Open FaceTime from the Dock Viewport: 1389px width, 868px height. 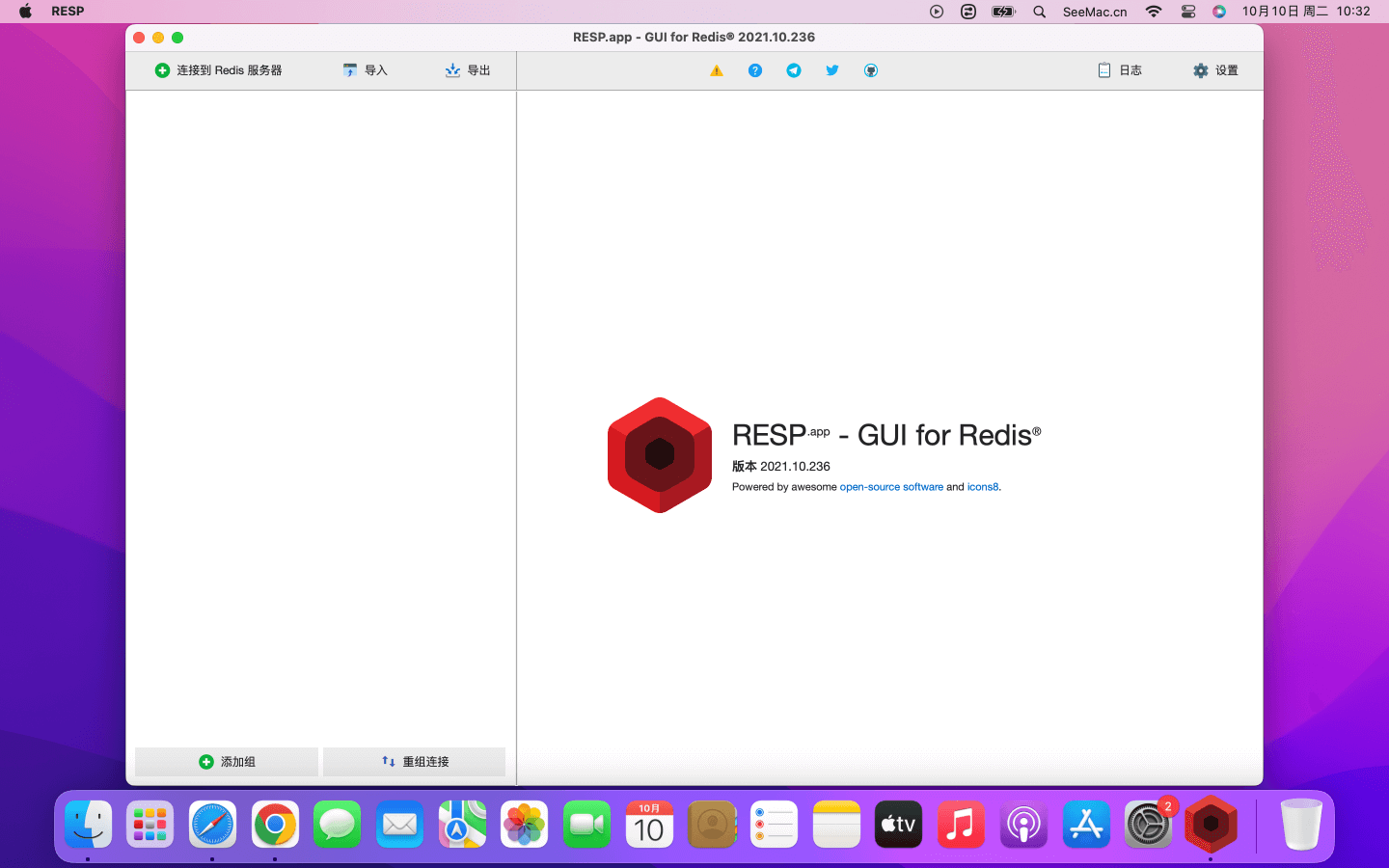tap(586, 825)
